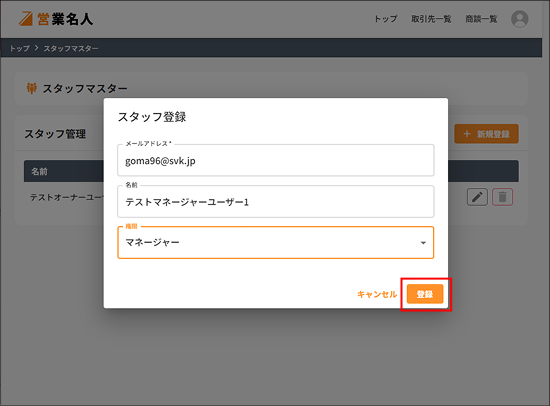Focus the メールアドレス input field

(x=276, y=160)
